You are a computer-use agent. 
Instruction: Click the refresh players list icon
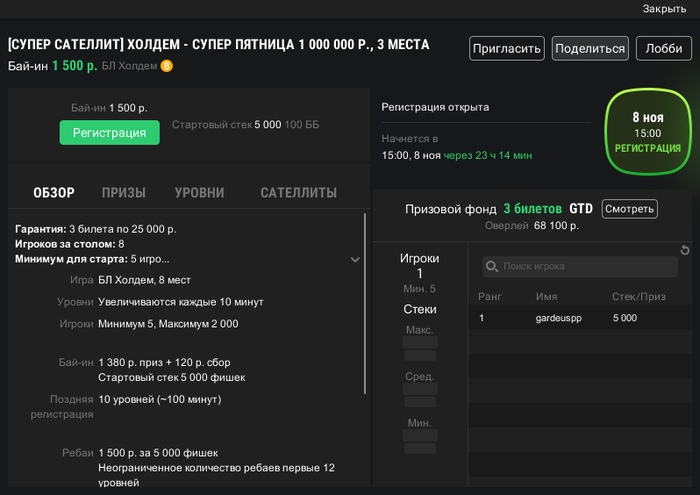[x=685, y=250]
